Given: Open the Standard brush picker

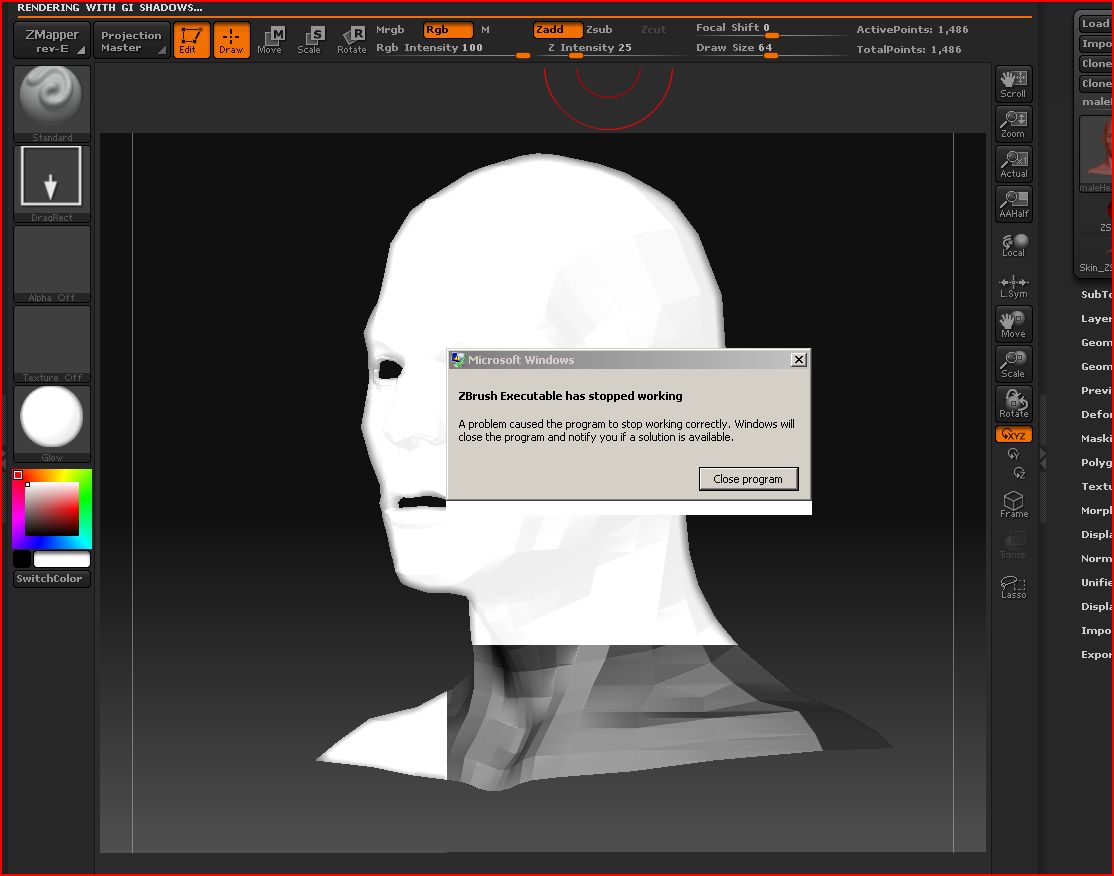Looking at the screenshot, I should [x=52, y=104].
